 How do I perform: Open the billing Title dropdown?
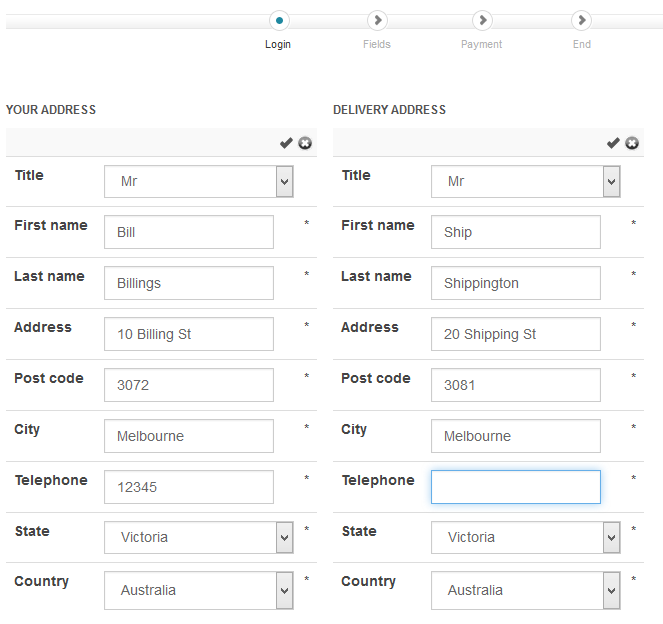click(x=198, y=181)
